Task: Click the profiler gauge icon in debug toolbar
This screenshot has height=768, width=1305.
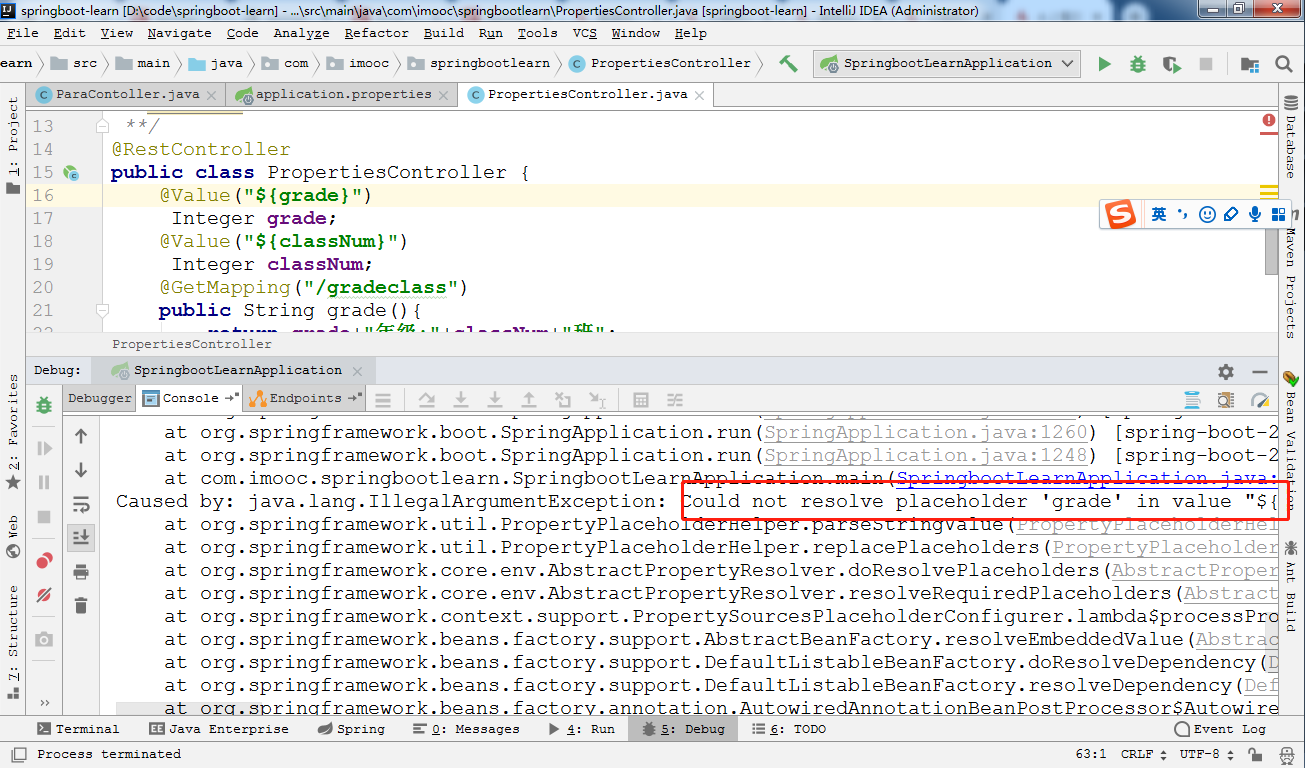Action: tap(1260, 400)
